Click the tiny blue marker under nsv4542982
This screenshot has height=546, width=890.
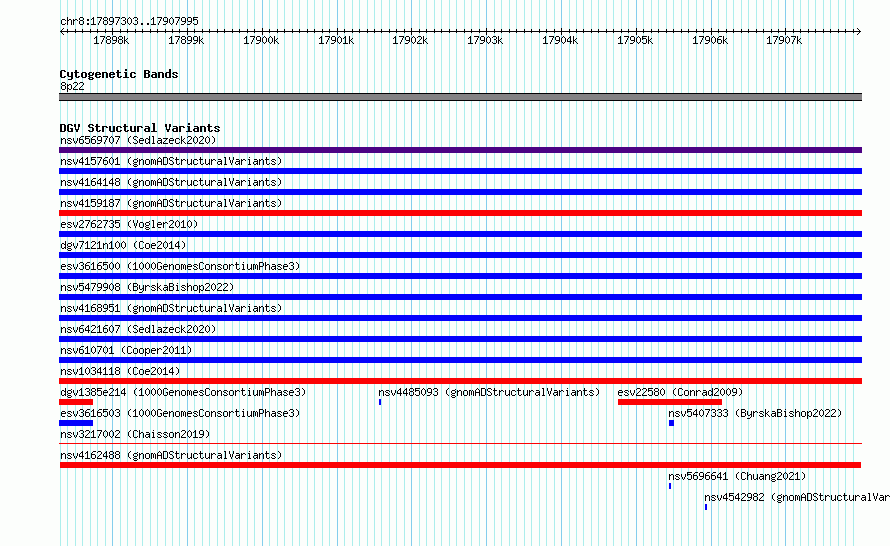coord(706,507)
